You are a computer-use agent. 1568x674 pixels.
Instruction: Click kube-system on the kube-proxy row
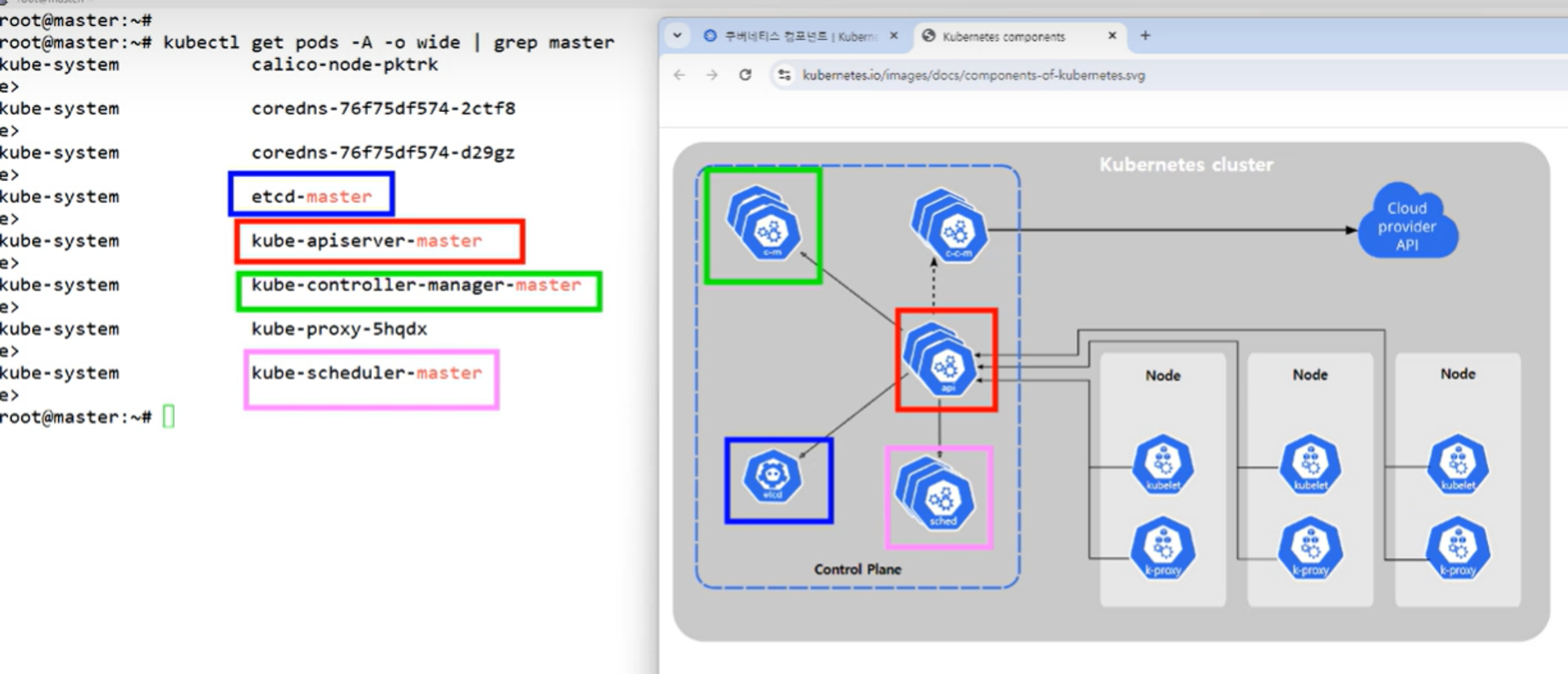[60, 328]
